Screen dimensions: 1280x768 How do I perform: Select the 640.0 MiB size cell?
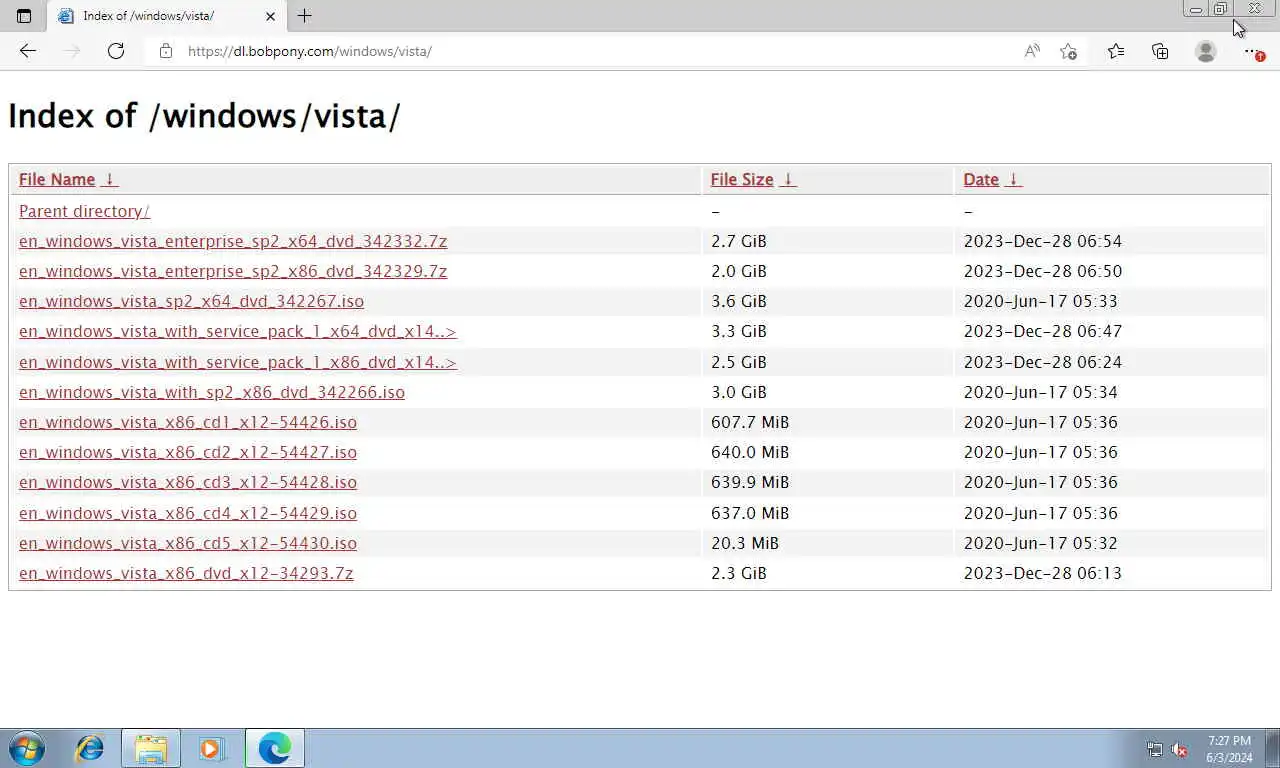tap(750, 452)
